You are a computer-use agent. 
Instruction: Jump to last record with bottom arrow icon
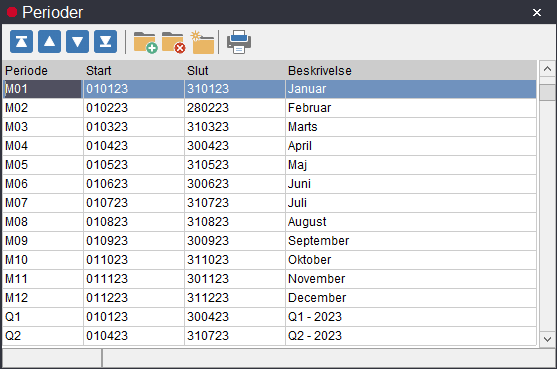coord(106,42)
